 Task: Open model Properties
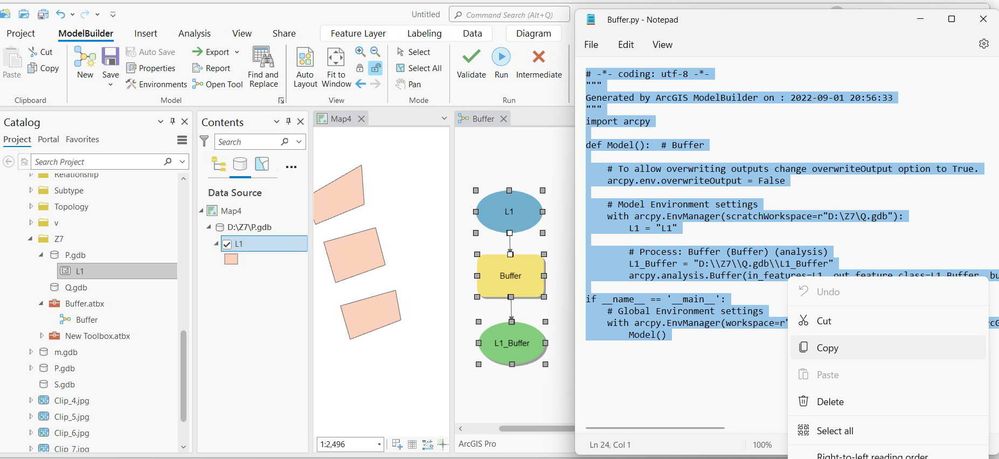tap(150, 68)
